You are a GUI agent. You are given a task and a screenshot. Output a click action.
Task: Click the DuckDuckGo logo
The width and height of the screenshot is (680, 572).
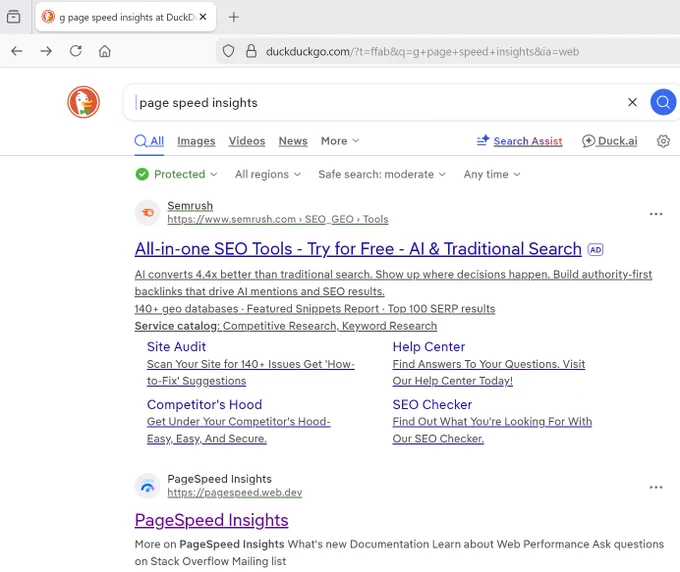tap(83, 102)
